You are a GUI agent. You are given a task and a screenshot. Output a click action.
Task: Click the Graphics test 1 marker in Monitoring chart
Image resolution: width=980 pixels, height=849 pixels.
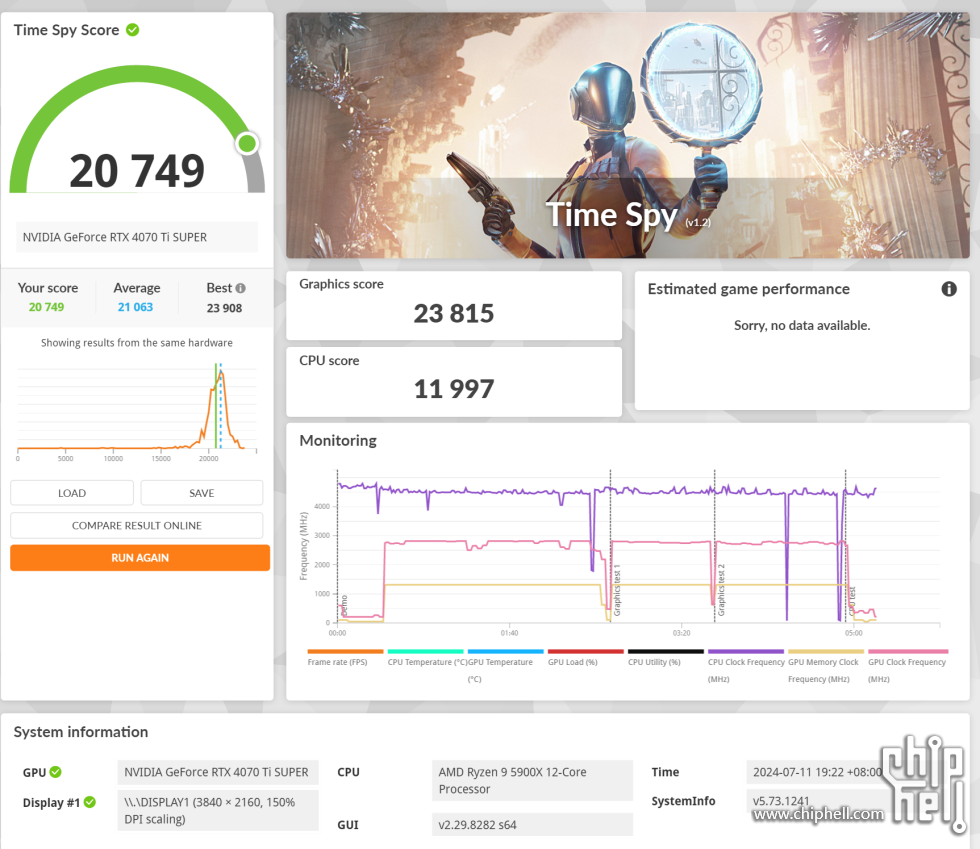coord(616,590)
